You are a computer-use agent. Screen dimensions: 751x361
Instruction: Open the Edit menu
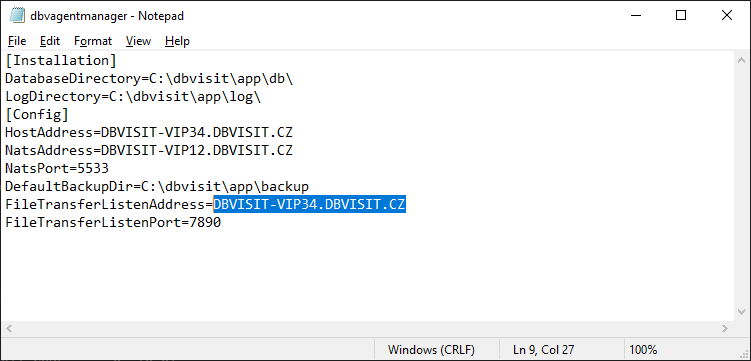pos(50,41)
